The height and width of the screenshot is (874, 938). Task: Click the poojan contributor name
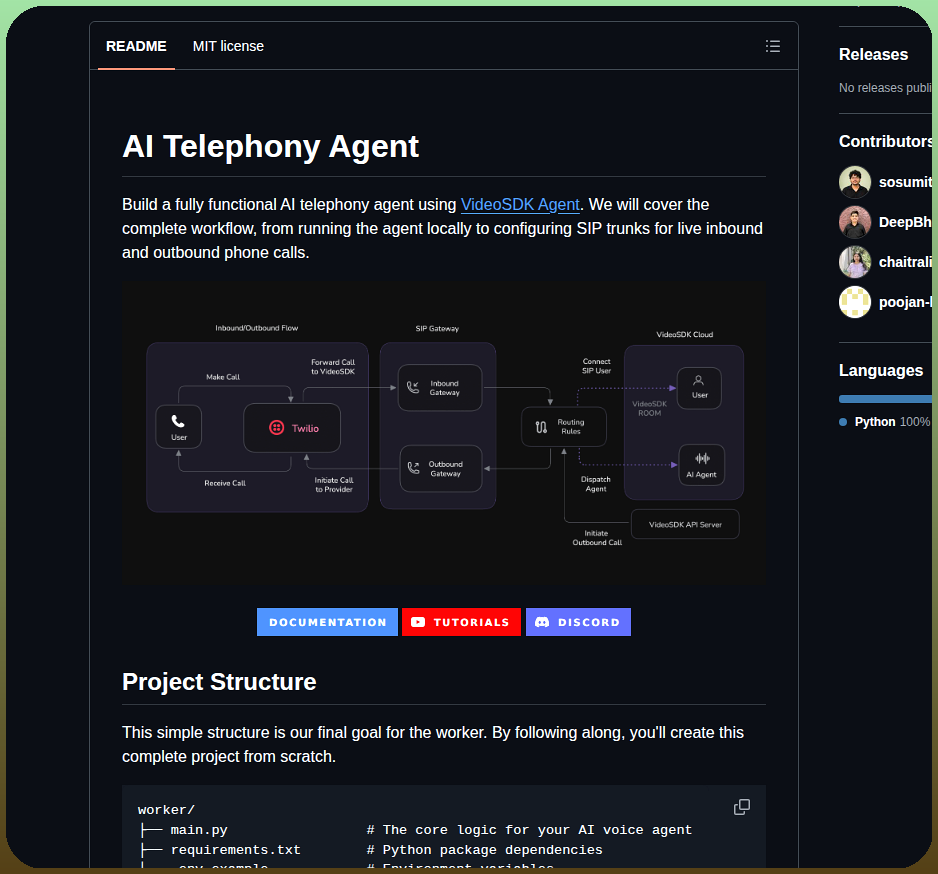click(x=905, y=302)
